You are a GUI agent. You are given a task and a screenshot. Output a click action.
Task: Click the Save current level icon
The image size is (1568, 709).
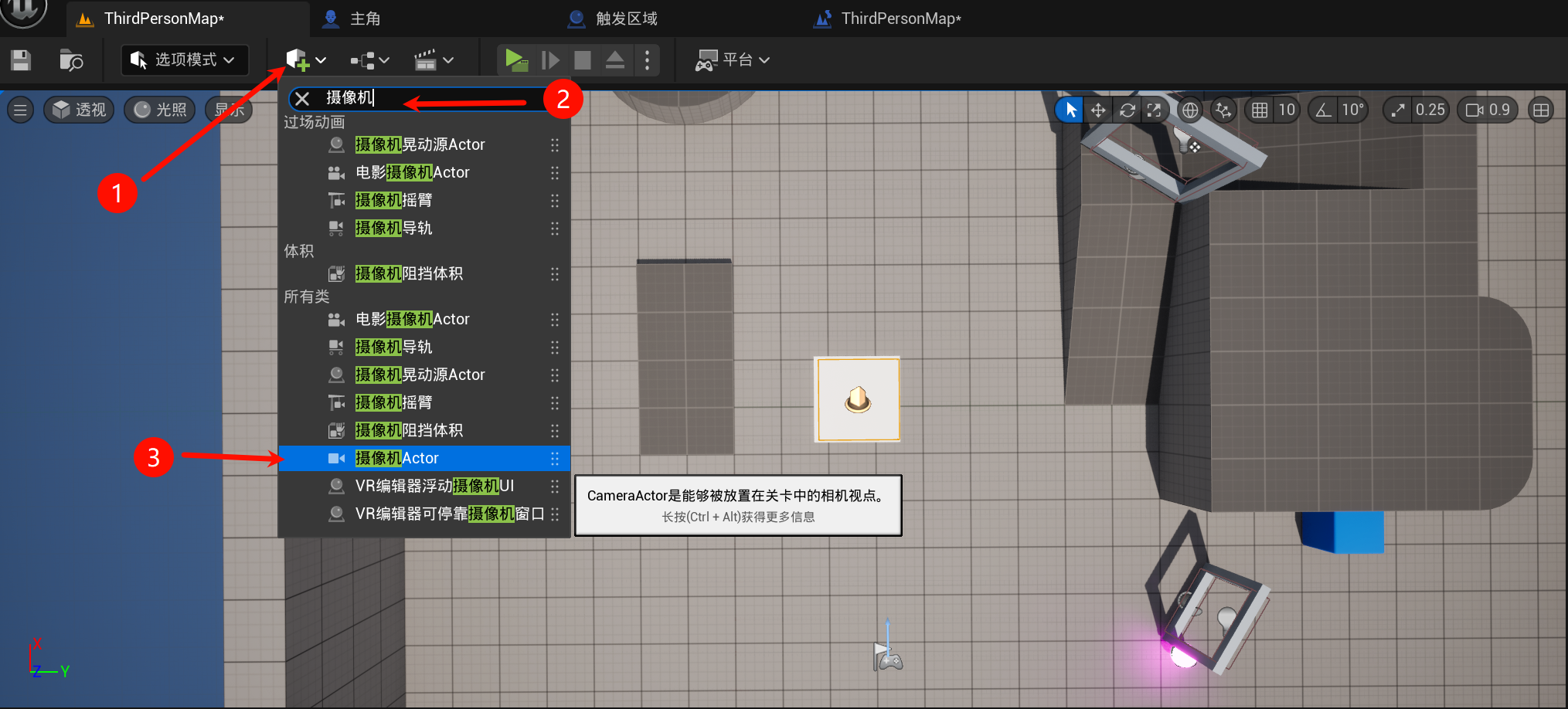click(x=21, y=60)
